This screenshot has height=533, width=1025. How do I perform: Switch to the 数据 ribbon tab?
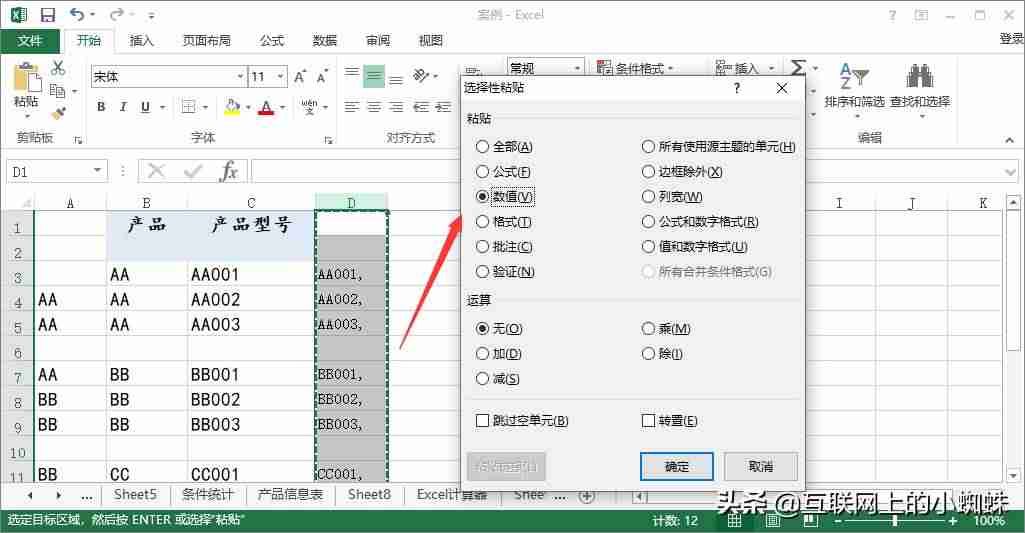[x=324, y=41]
